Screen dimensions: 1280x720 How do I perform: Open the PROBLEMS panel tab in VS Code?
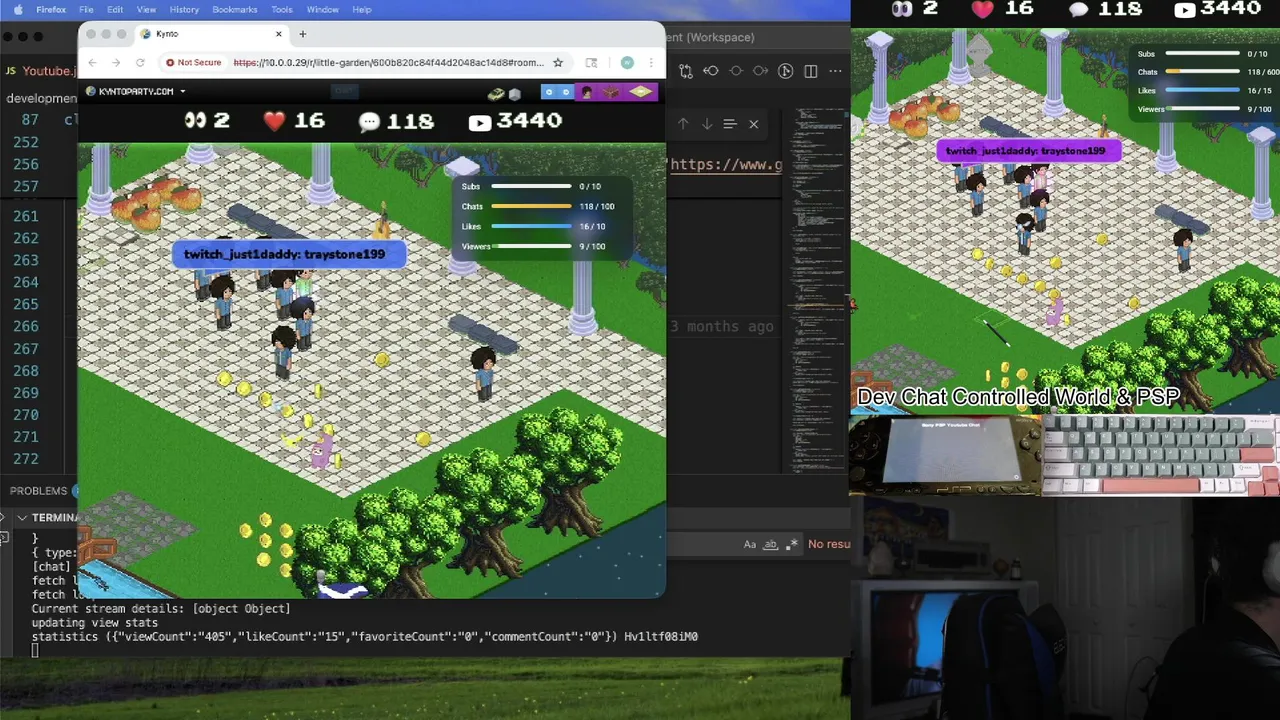click(39, 491)
